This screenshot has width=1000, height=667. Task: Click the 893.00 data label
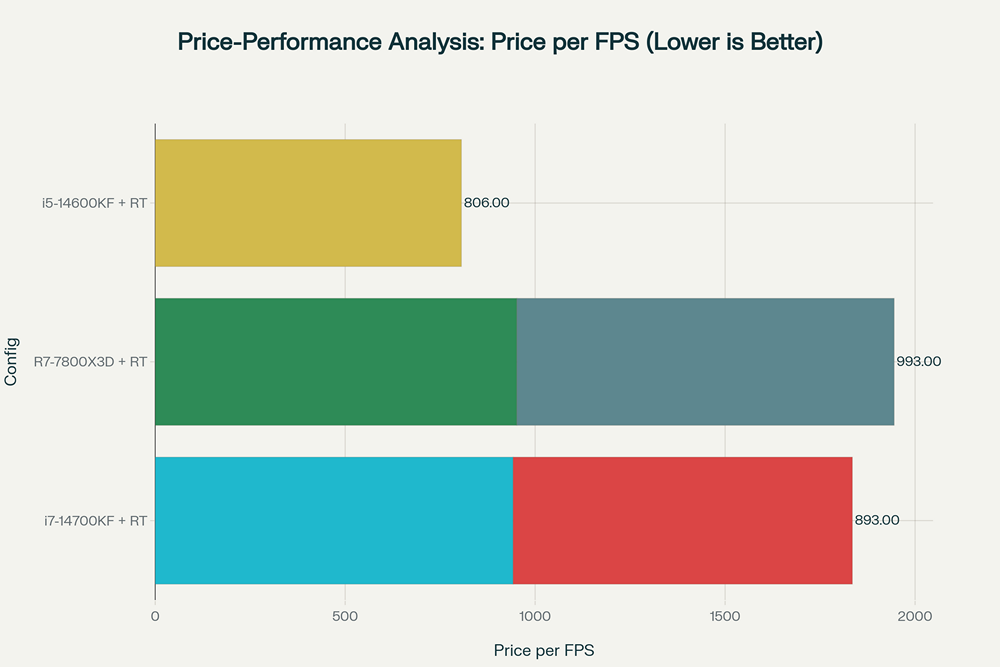pos(877,520)
